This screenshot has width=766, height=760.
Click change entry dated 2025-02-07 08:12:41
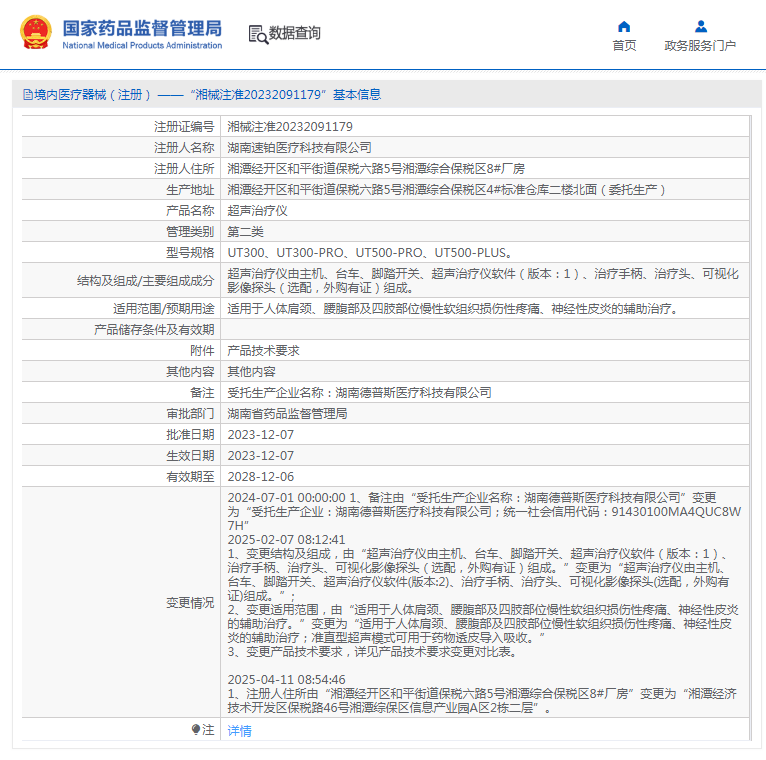(483, 596)
